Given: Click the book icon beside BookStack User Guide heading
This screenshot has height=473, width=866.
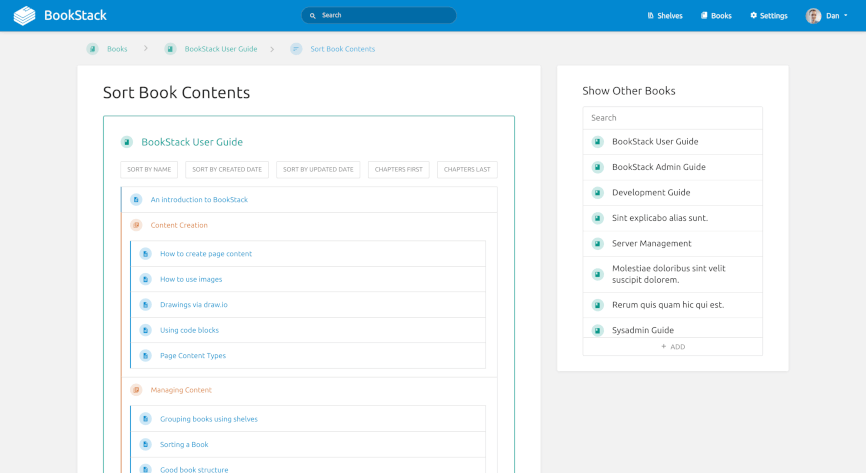Looking at the screenshot, I should [126, 142].
